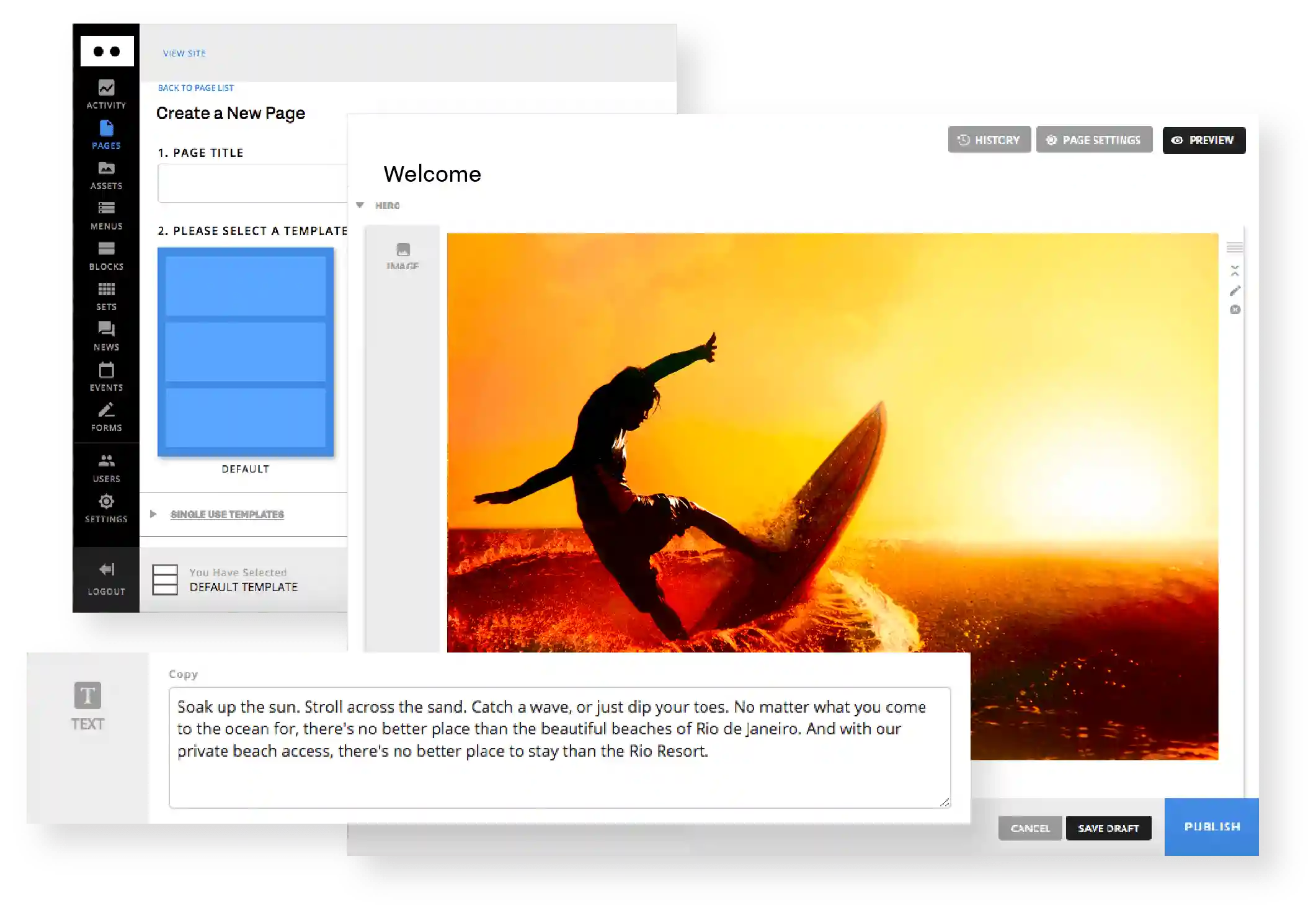Screen dimensions: 1316x913
Task: Click Save Draft
Action: pyautogui.click(x=1108, y=828)
